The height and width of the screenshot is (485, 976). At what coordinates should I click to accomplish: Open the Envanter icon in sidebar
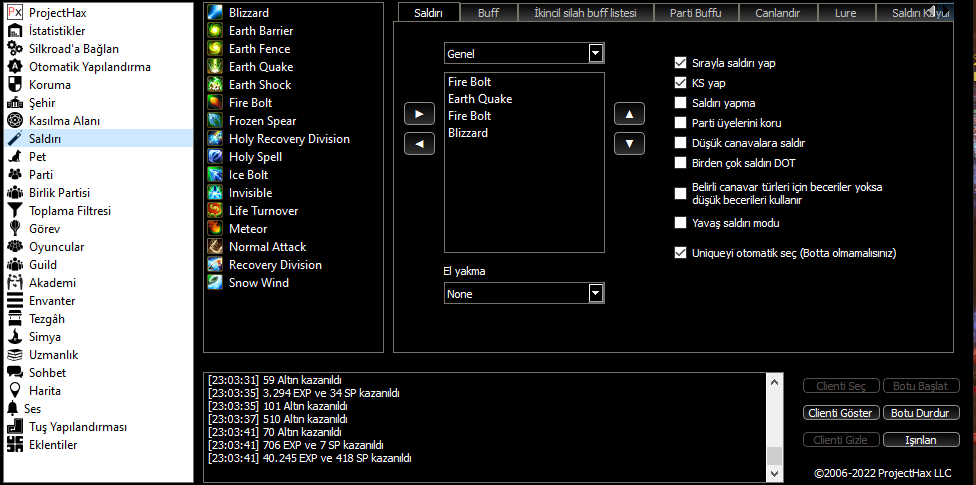[x=15, y=301]
